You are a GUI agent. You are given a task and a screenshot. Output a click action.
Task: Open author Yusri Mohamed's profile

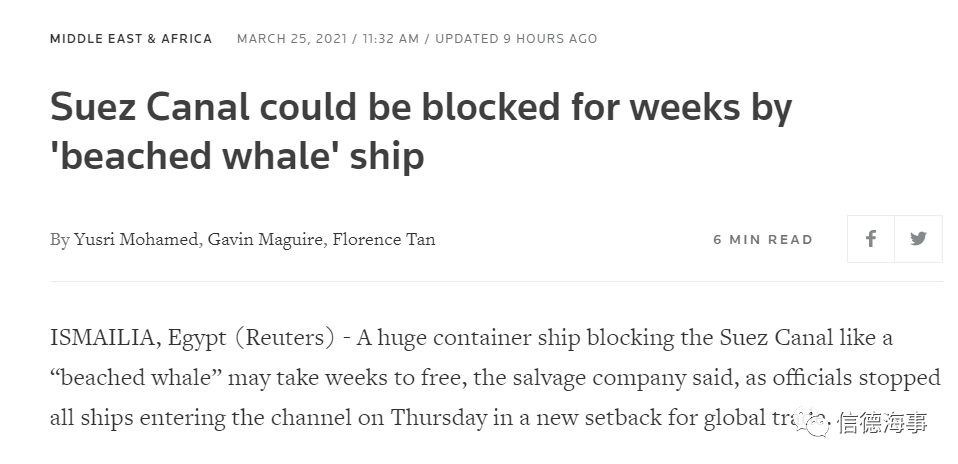(137, 239)
